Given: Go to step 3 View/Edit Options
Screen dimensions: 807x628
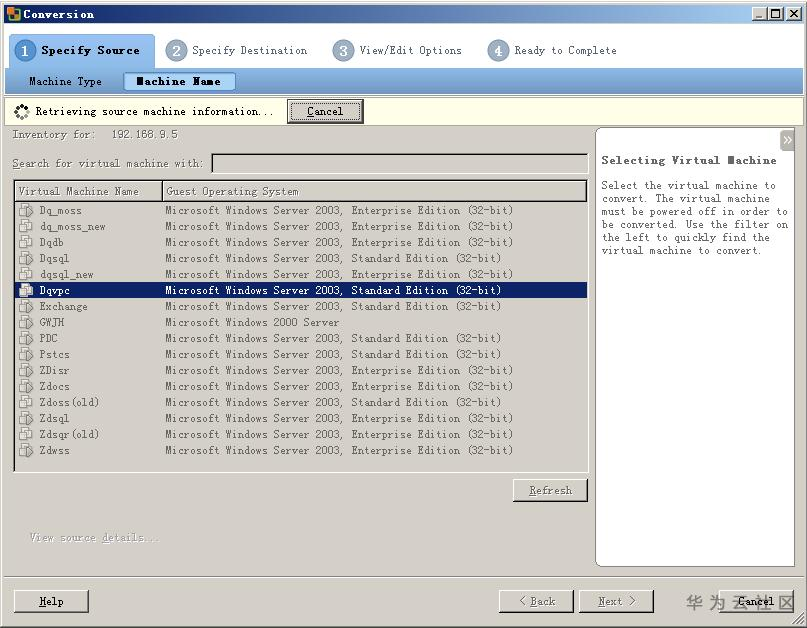Looking at the screenshot, I should pyautogui.click(x=397, y=50).
